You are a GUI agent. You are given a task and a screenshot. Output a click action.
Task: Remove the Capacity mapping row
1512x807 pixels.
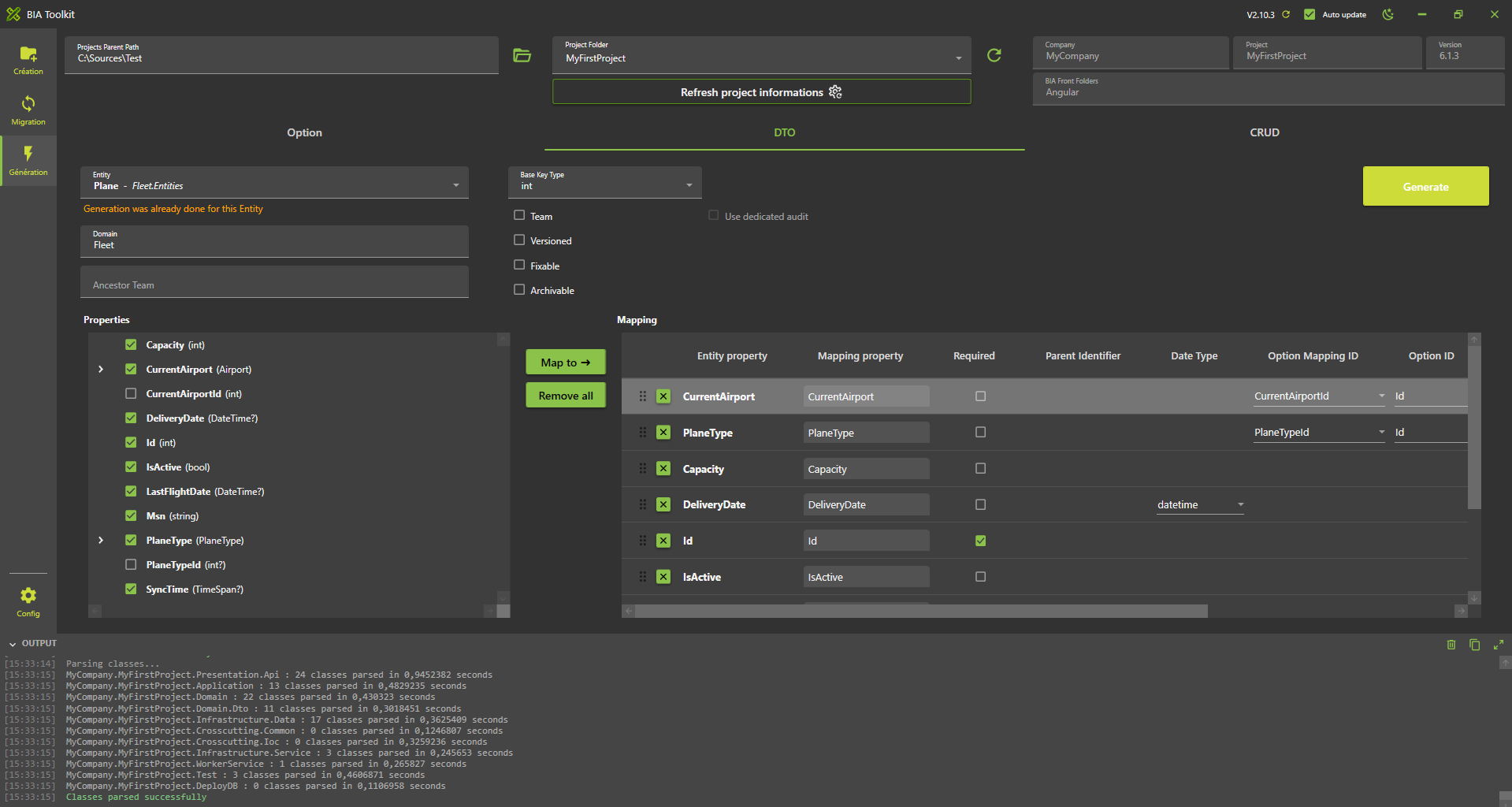click(x=663, y=469)
